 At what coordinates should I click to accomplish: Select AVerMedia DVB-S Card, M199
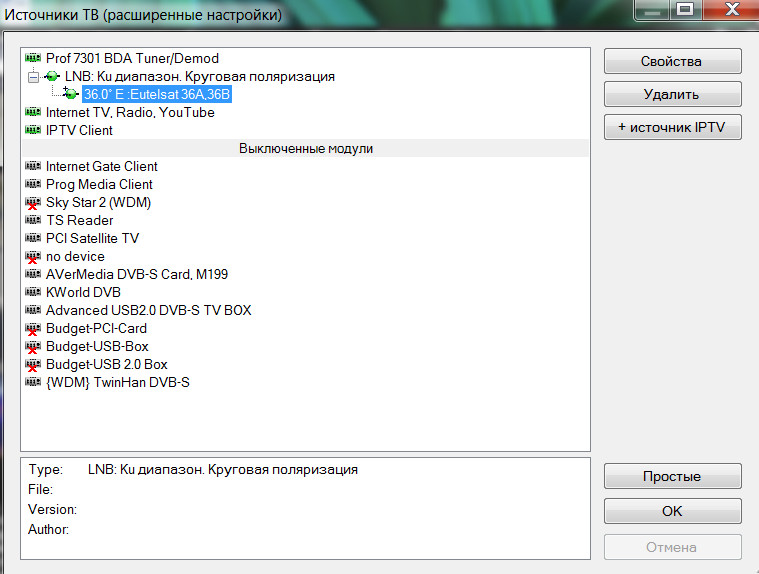tap(129, 275)
